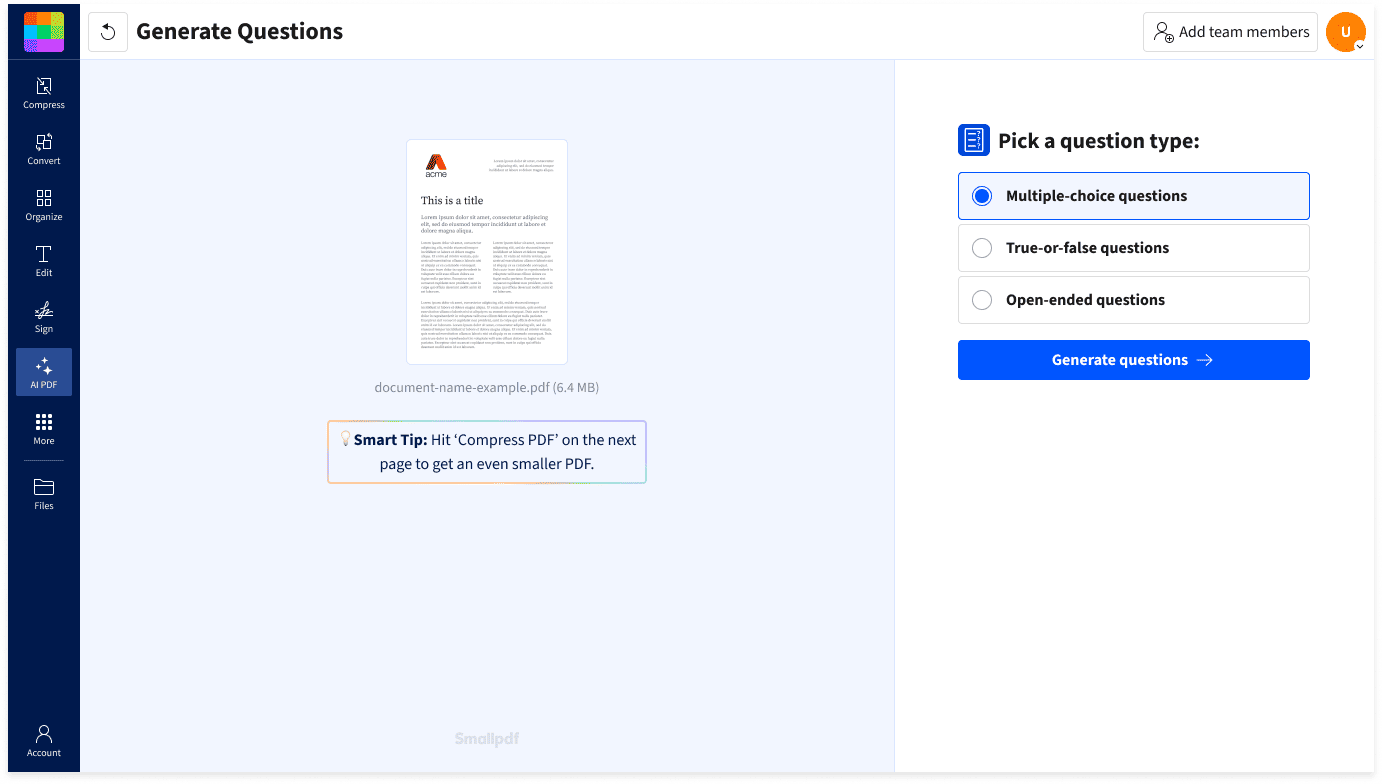Click the PDF document preview thumbnail
The image size is (1382, 784).
(x=487, y=252)
